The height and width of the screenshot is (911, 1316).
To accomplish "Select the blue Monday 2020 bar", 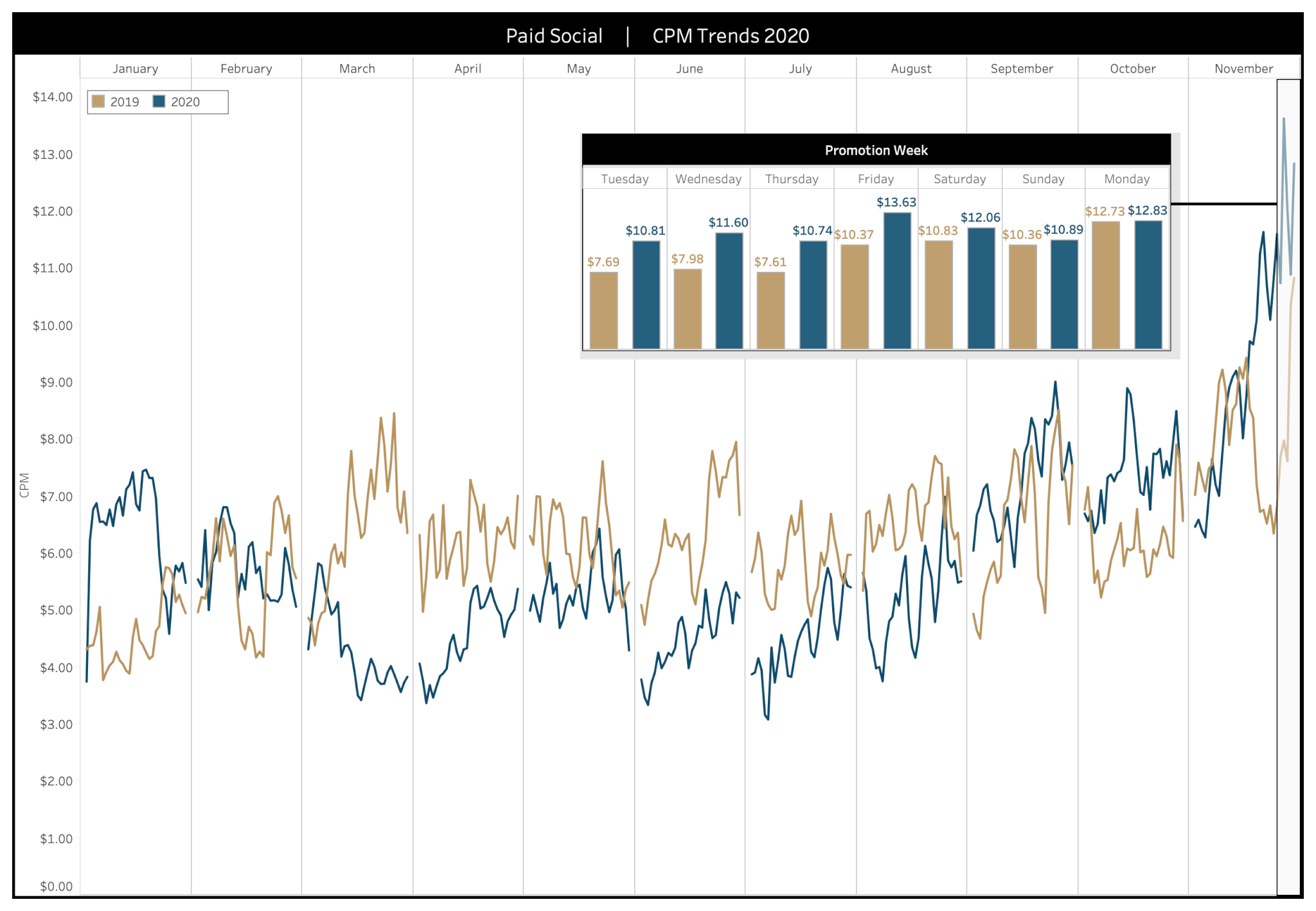I will click(x=1148, y=285).
